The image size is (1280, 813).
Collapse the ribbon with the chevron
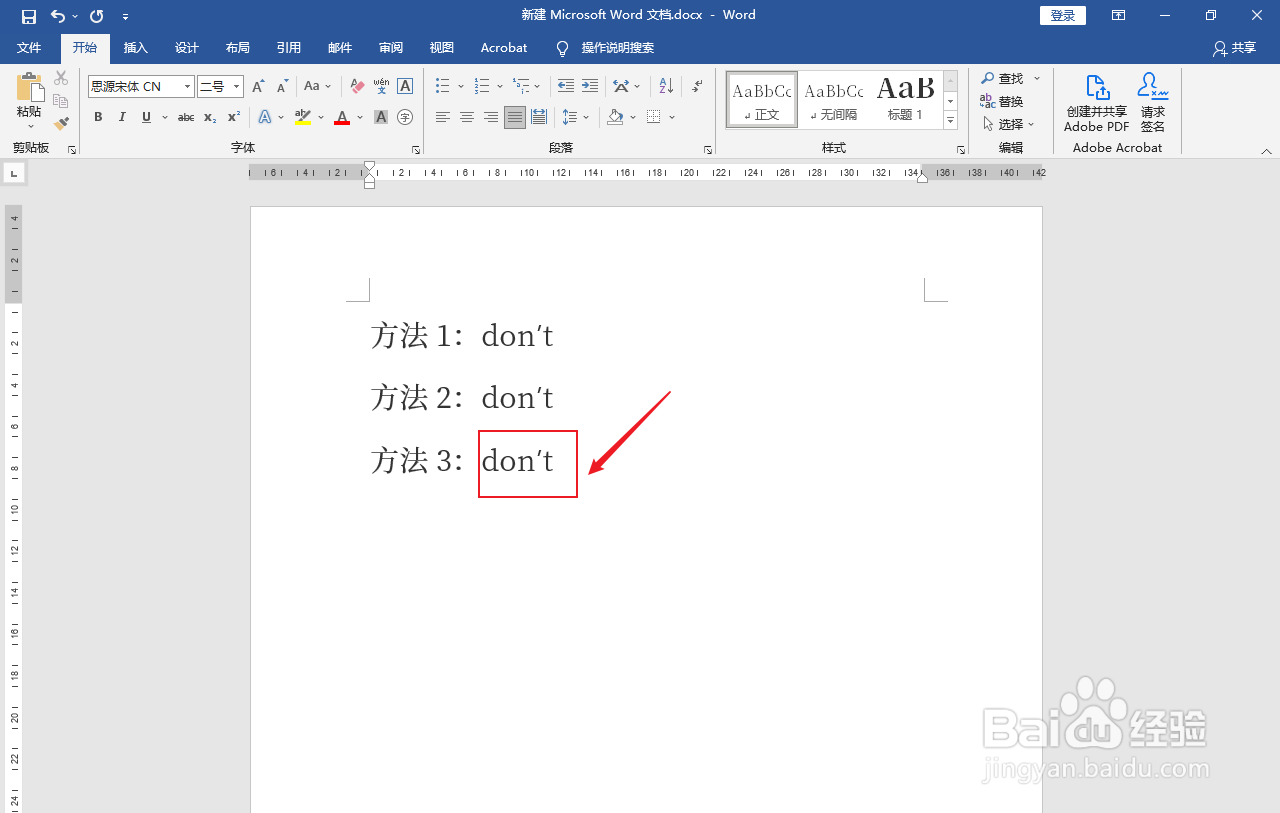(1266, 151)
